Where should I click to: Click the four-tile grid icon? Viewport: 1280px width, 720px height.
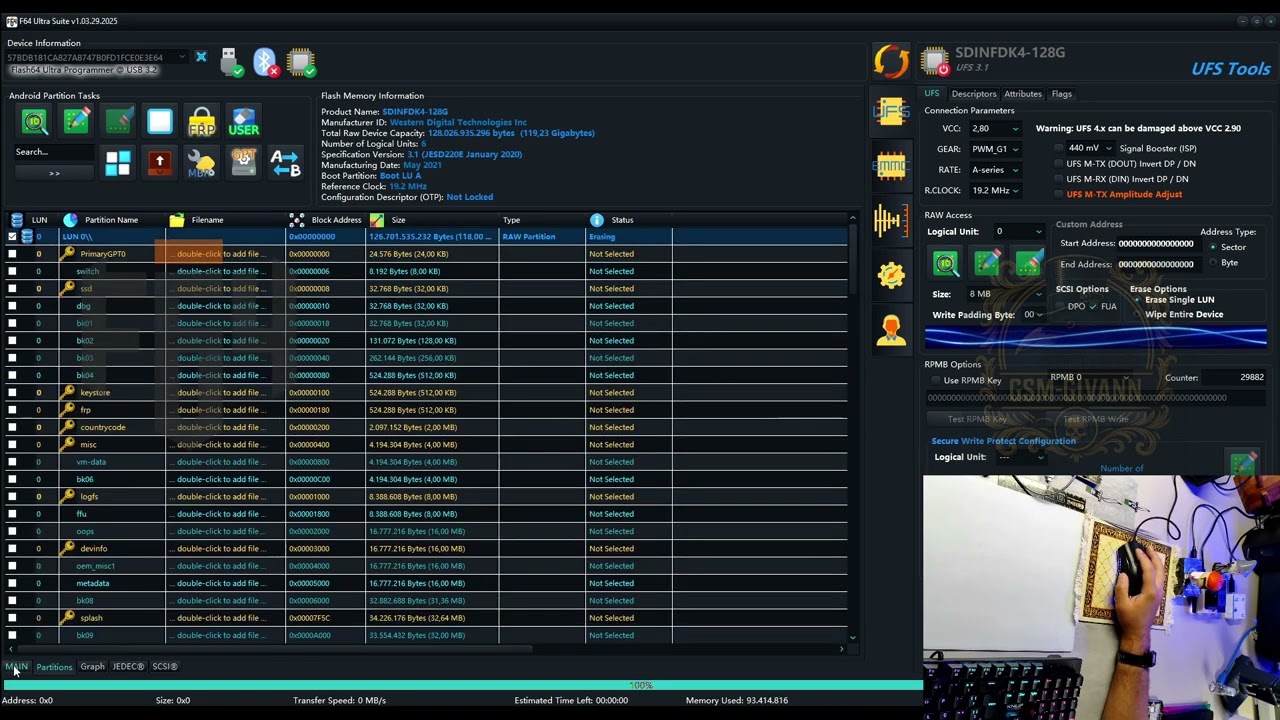pos(118,163)
